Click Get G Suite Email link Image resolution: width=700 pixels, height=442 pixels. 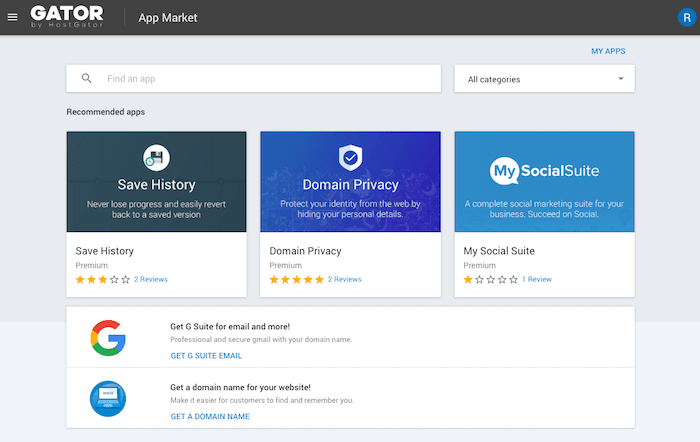[206, 356]
